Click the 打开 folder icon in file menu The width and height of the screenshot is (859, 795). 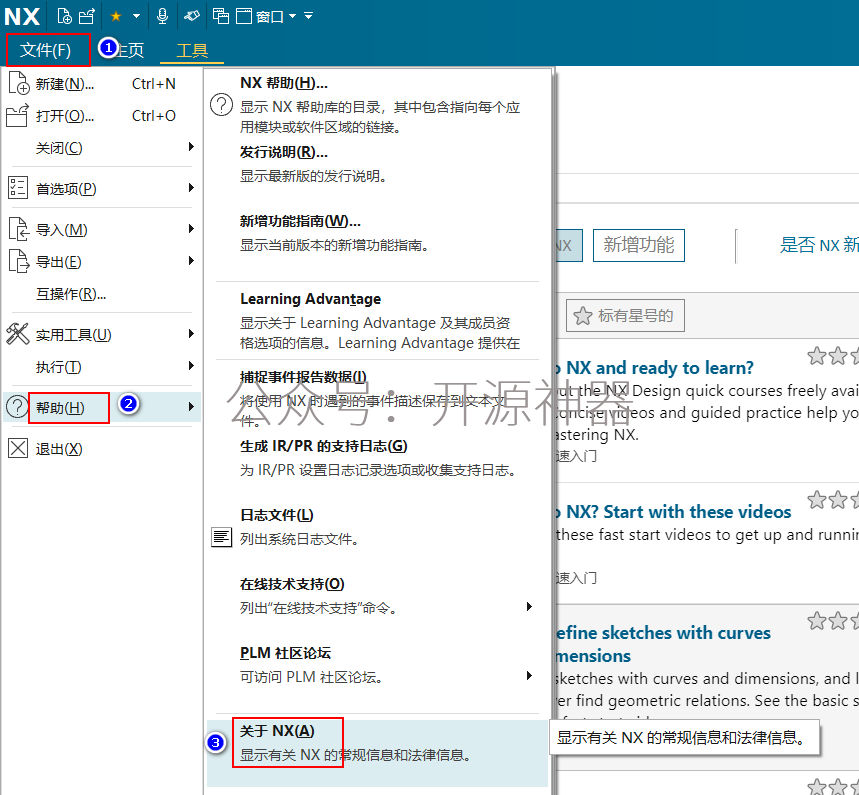coord(16,116)
